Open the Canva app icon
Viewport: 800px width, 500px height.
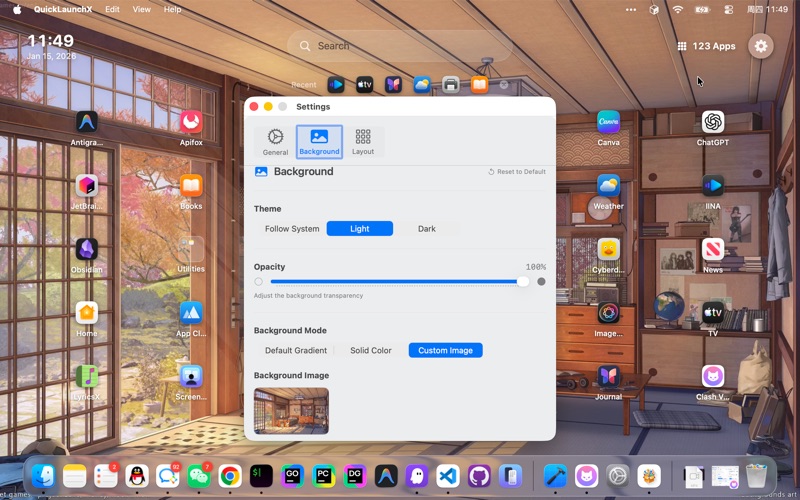click(x=608, y=123)
